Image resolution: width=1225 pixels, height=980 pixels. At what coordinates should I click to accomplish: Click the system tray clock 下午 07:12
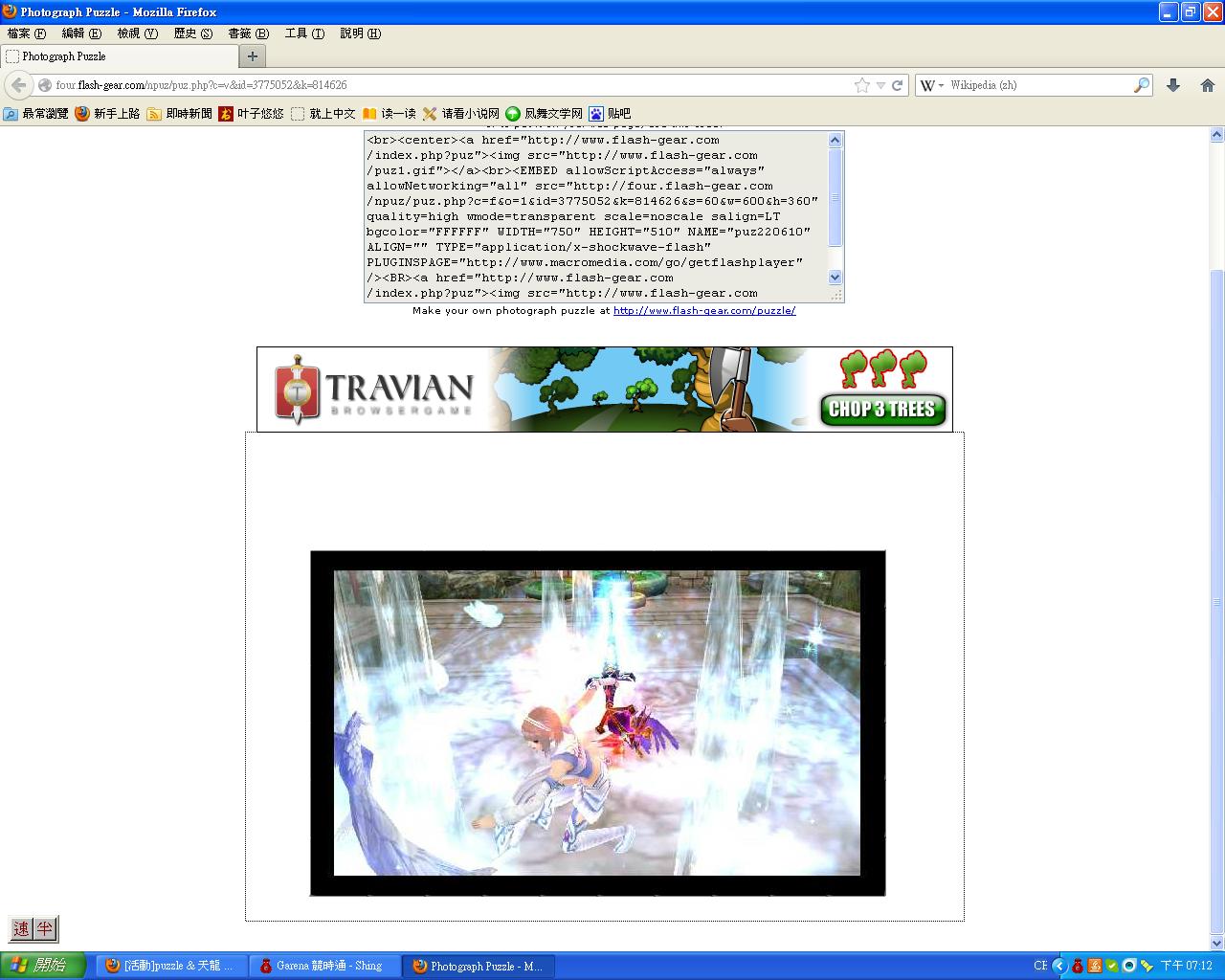(1186, 966)
